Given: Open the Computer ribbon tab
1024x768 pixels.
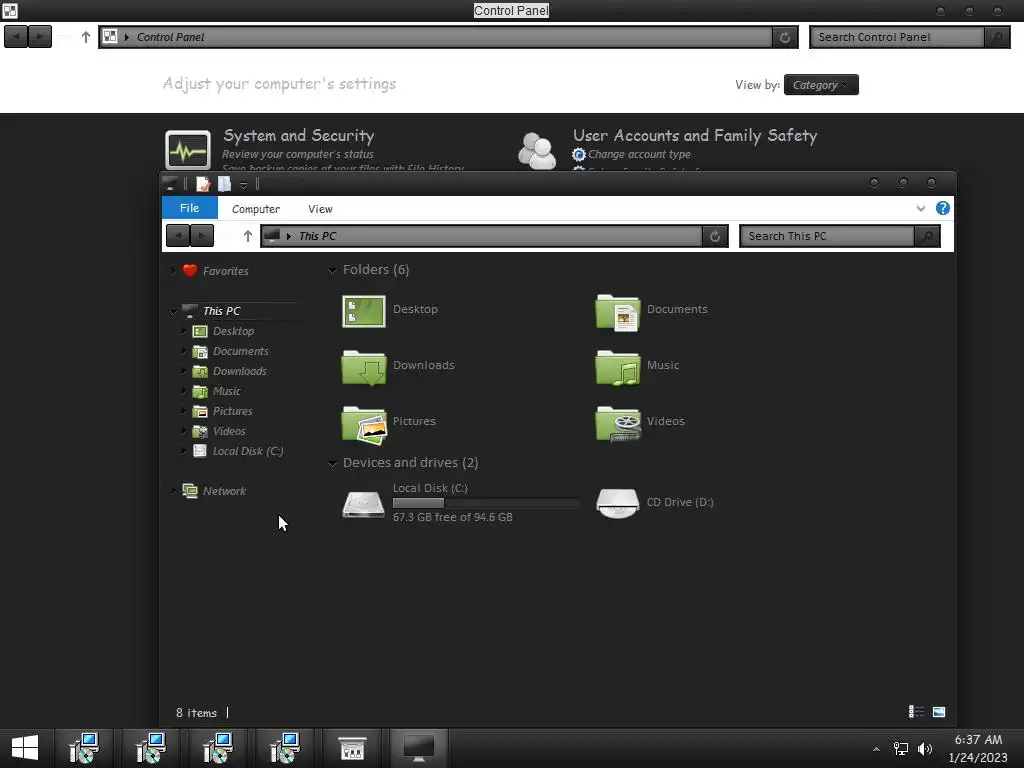Looking at the screenshot, I should (256, 209).
